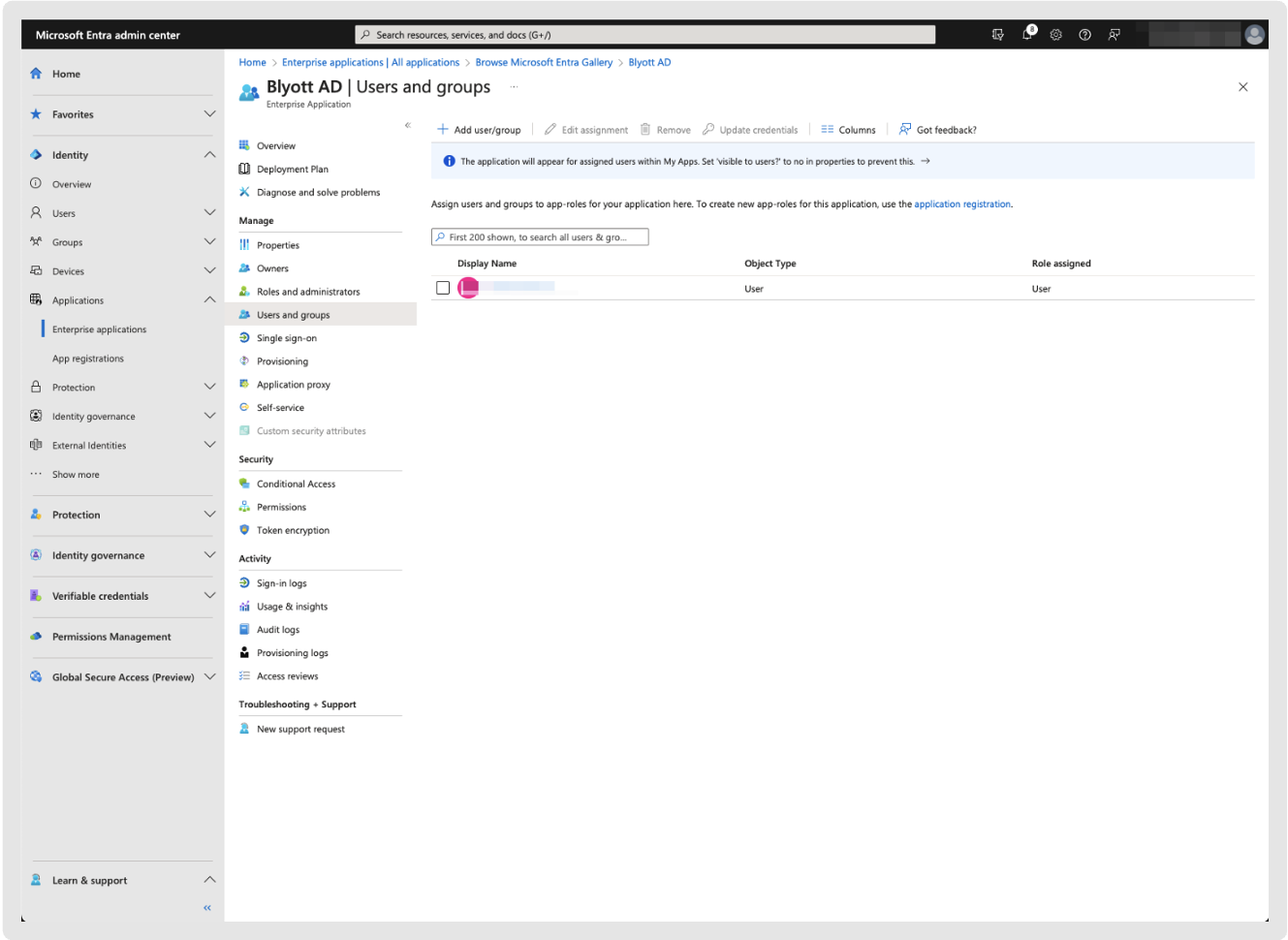Select the checkbox for the listed user
The height and width of the screenshot is (940, 1288).
tap(443, 288)
